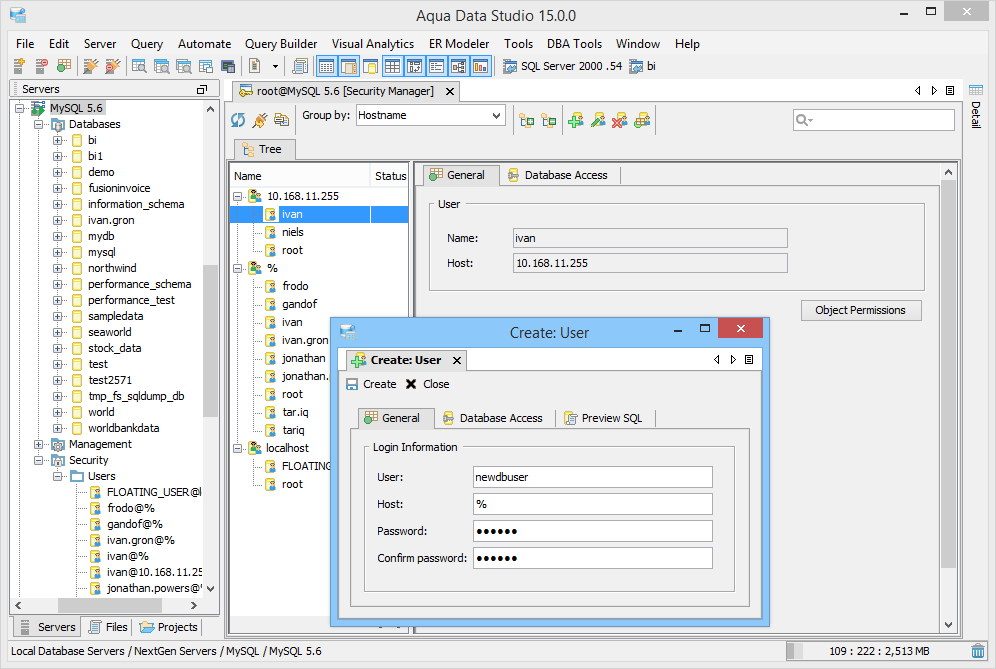Viewport: 996px width, 669px height.
Task: Close the root@MySQL 5.6 Security Manager tab
Action: click(450, 91)
